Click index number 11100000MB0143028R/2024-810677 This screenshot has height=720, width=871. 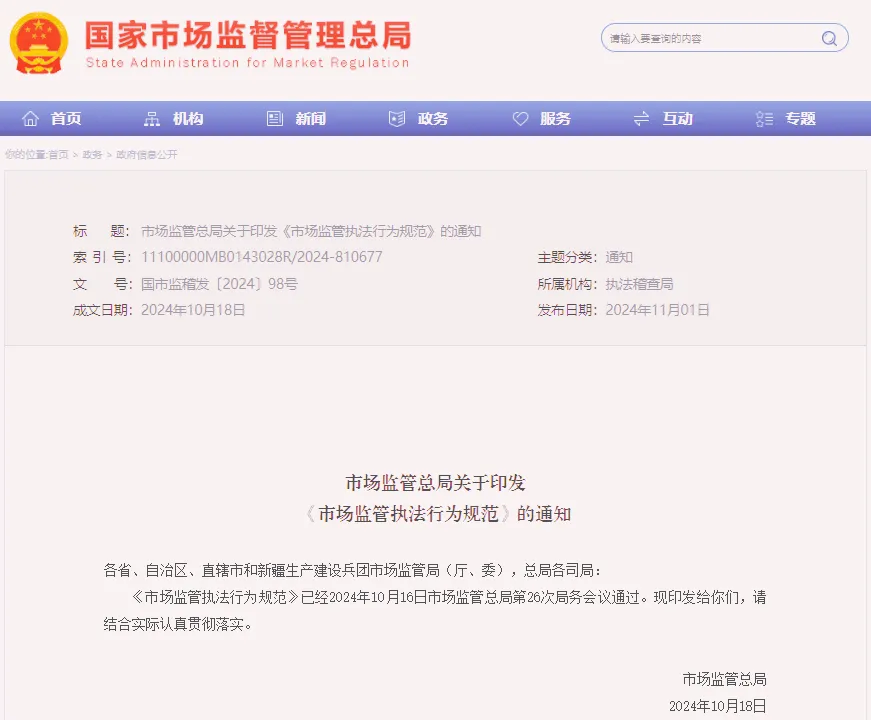pos(262,257)
